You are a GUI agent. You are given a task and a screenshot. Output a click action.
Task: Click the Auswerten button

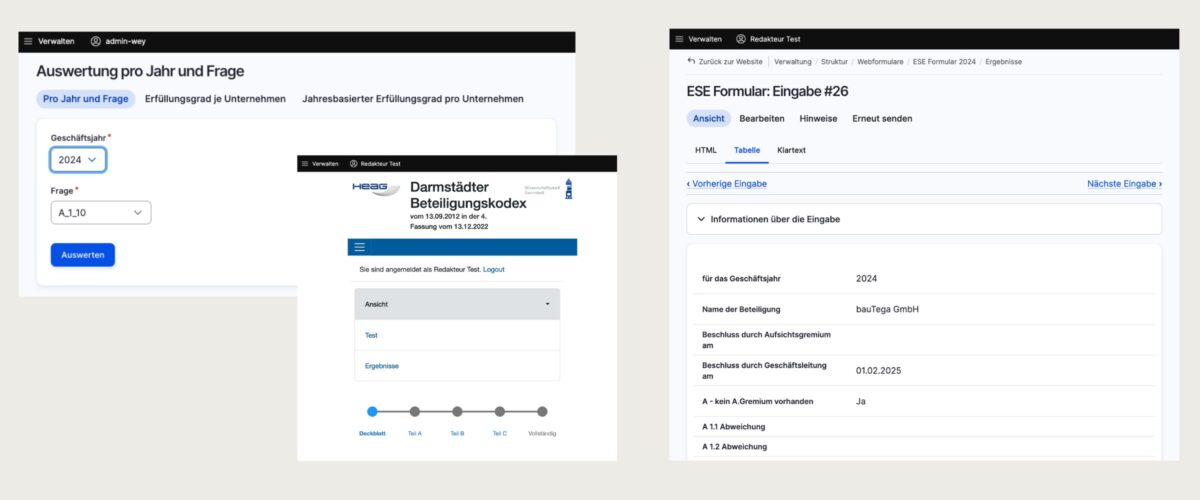point(83,255)
